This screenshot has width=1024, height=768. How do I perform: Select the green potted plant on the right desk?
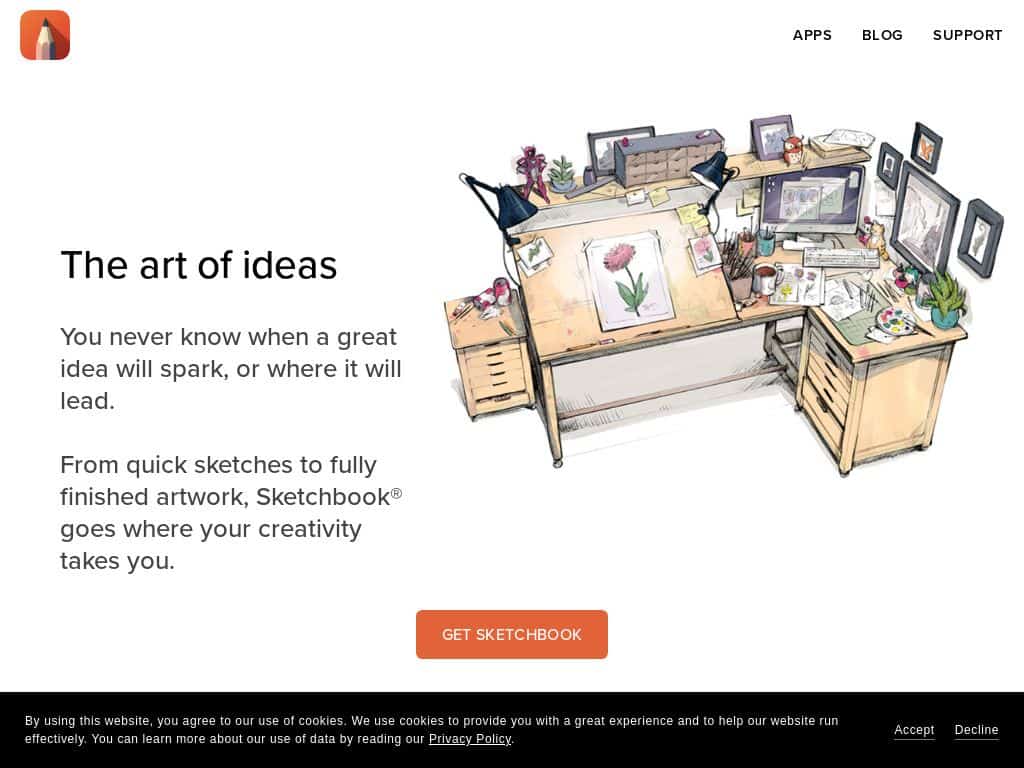[945, 300]
